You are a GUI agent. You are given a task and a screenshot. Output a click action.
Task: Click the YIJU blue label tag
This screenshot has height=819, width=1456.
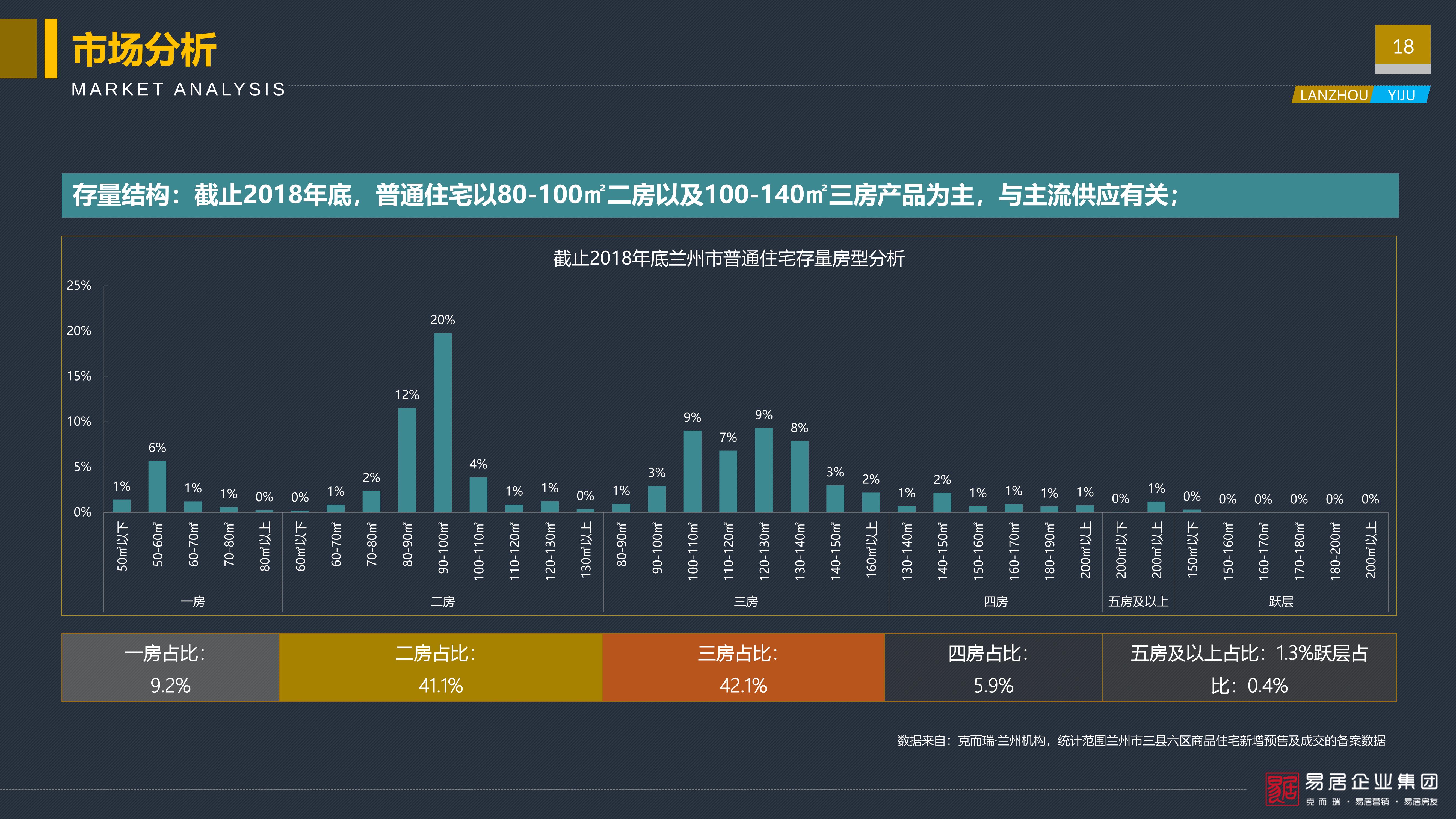(x=1401, y=95)
